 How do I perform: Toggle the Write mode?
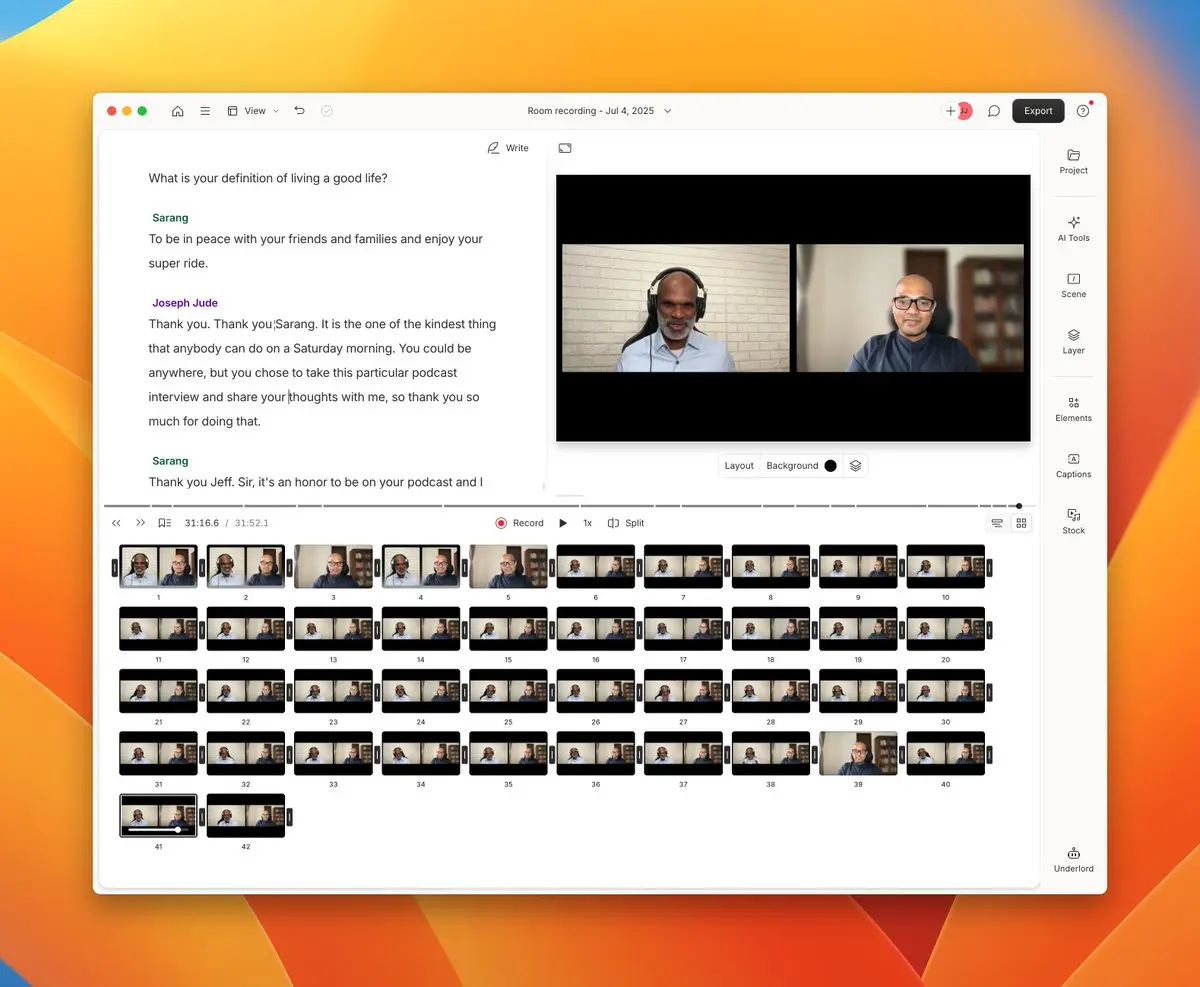click(x=508, y=148)
